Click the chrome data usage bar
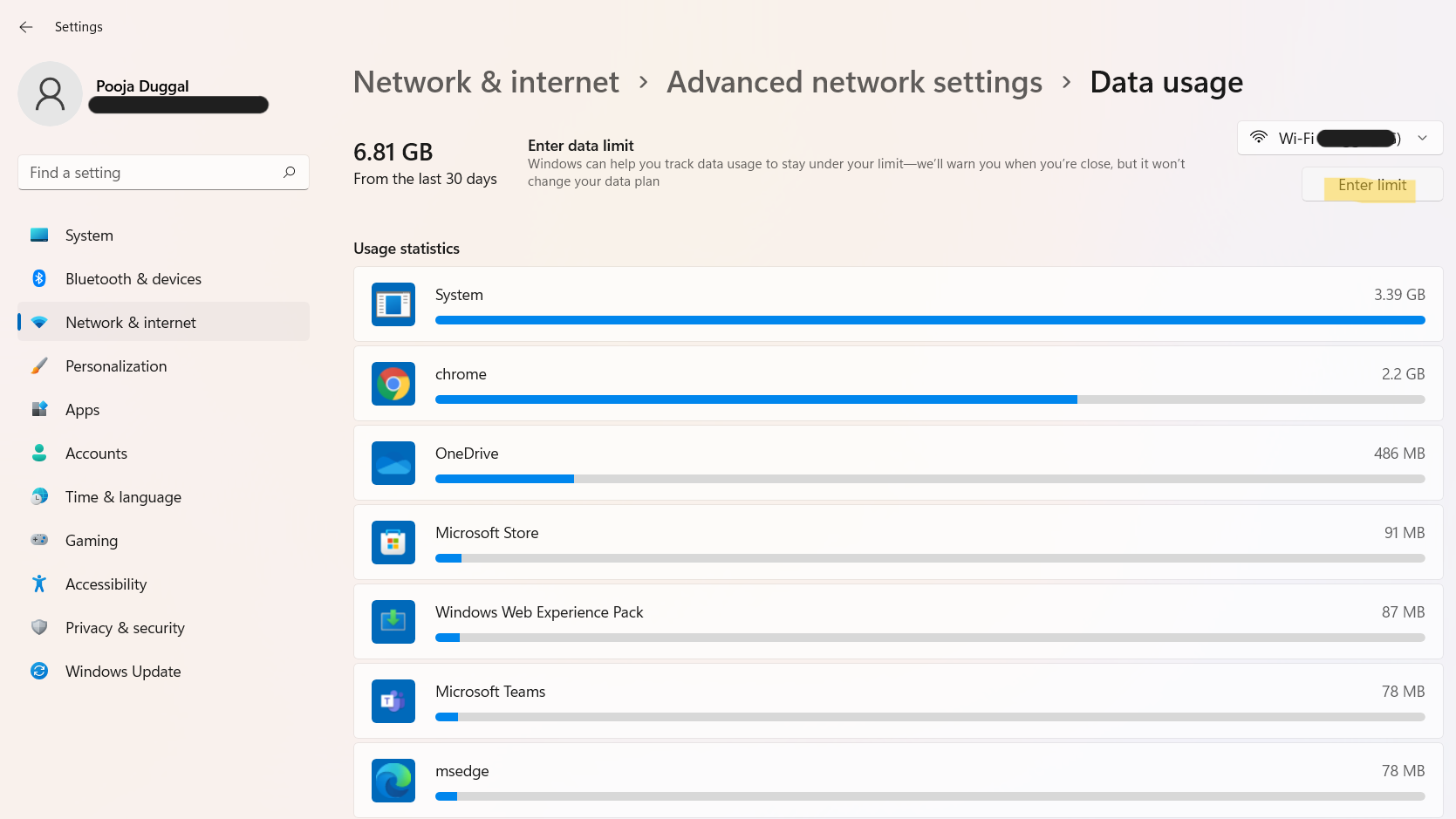The height and width of the screenshot is (819, 1456). tap(929, 399)
